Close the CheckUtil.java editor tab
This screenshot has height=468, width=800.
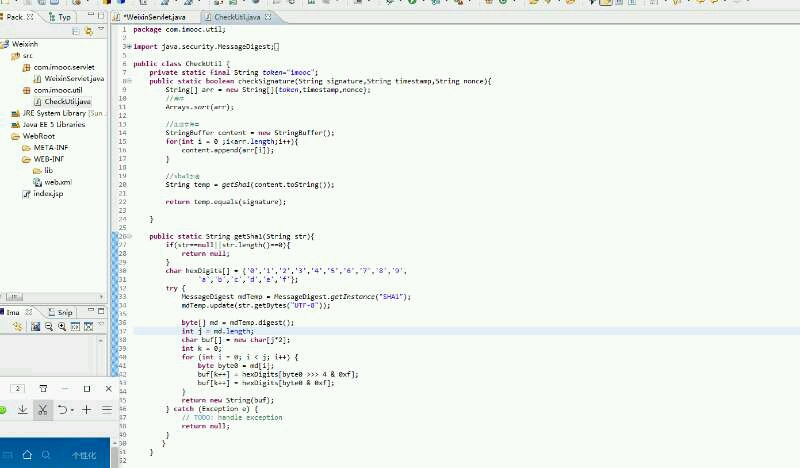click(x=268, y=17)
